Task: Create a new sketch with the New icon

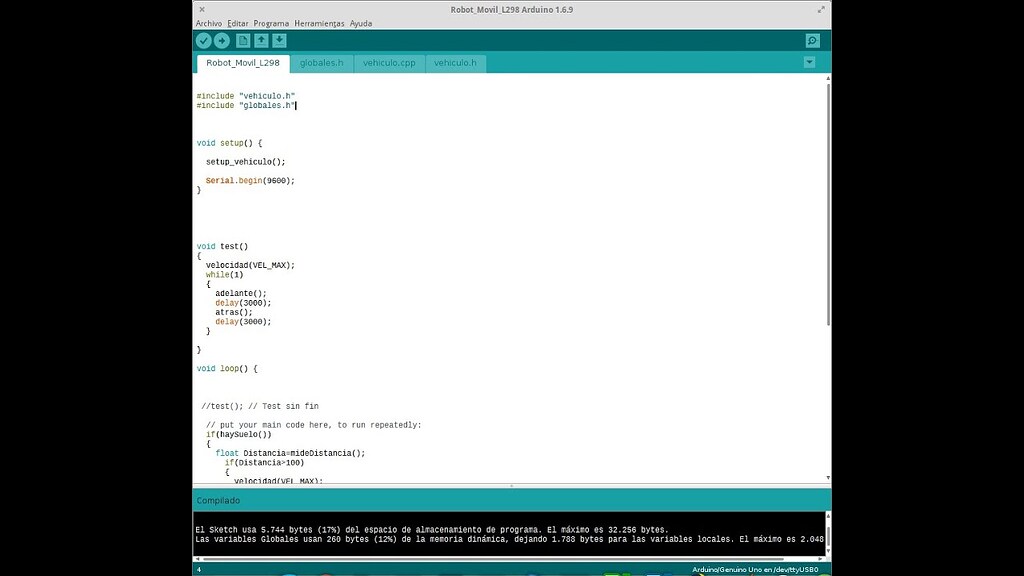Action: click(242, 40)
